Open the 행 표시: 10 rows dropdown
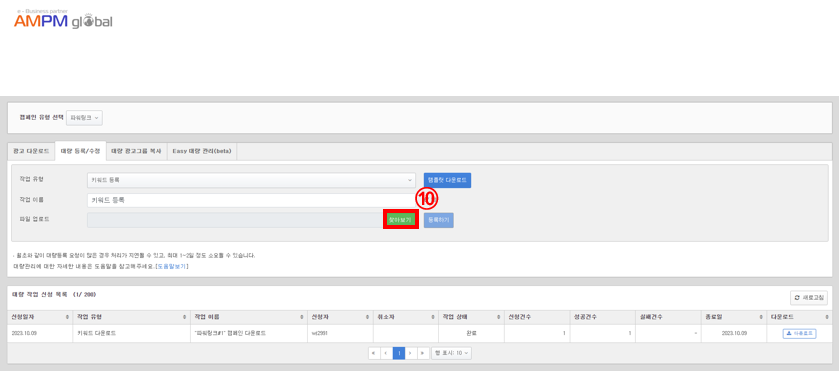Screen dimensions: 839x372 pyautogui.click(x=451, y=353)
